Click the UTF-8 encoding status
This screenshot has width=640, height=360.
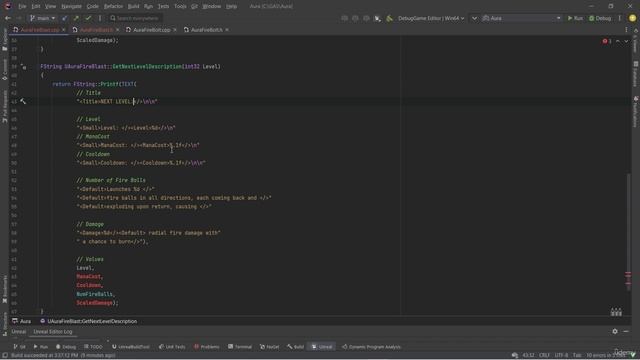(561, 356)
